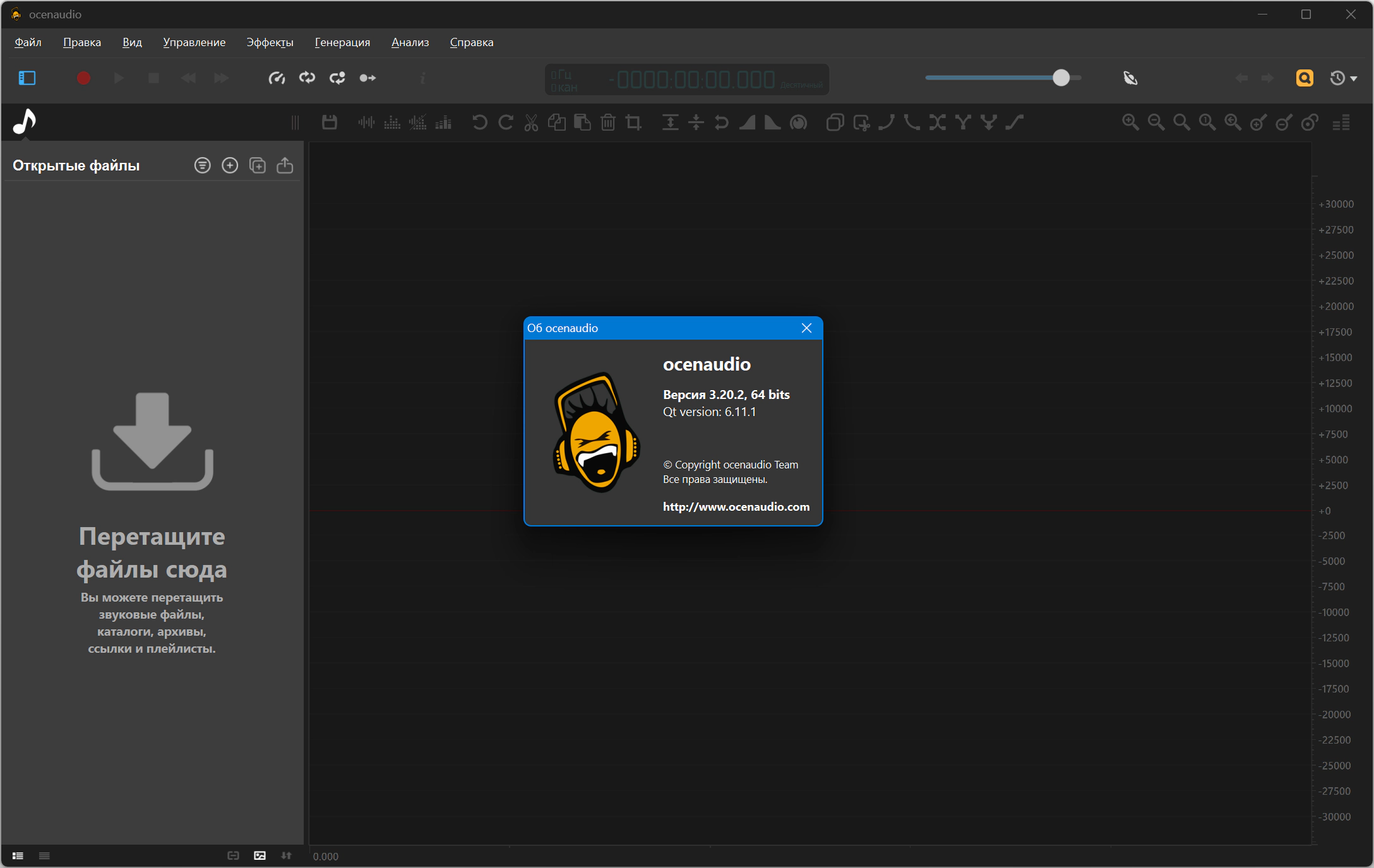Viewport: 1374px width, 868px height.
Task: Adjust the volume slider knob
Action: [1061, 78]
